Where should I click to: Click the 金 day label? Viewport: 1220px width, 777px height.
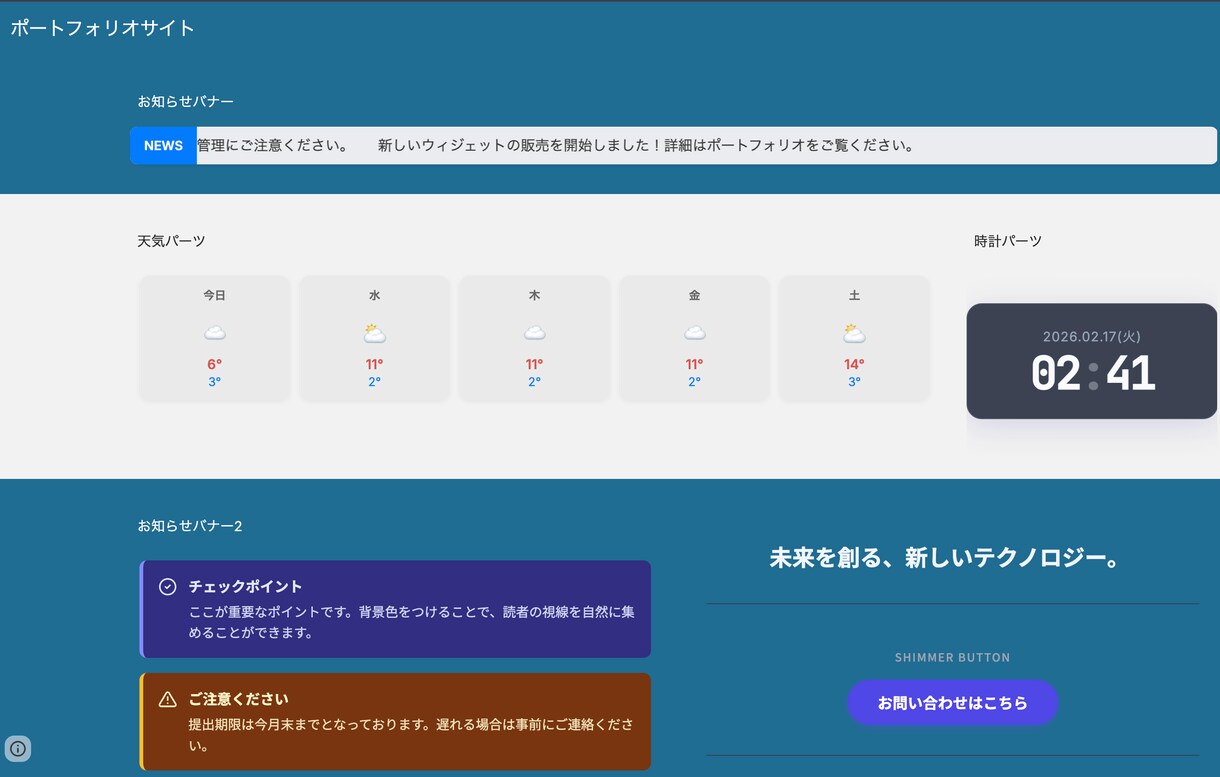coord(694,295)
